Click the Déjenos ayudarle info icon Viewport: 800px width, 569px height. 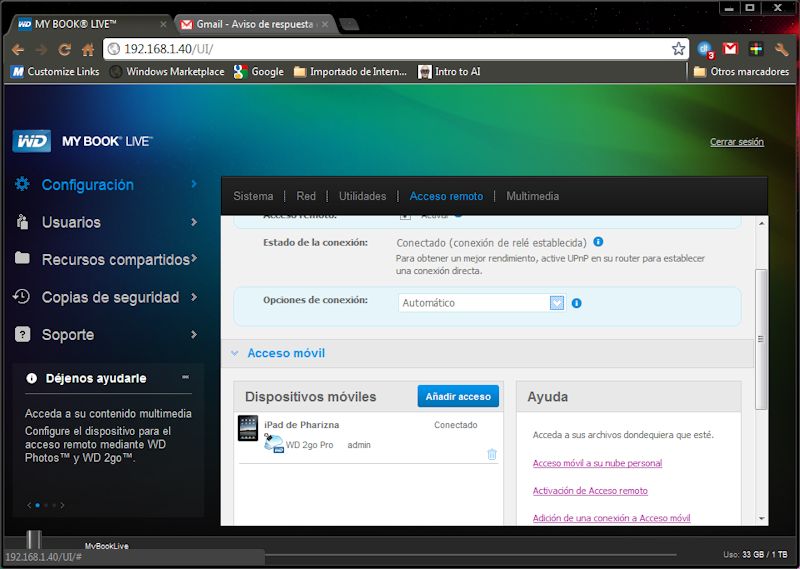32,378
